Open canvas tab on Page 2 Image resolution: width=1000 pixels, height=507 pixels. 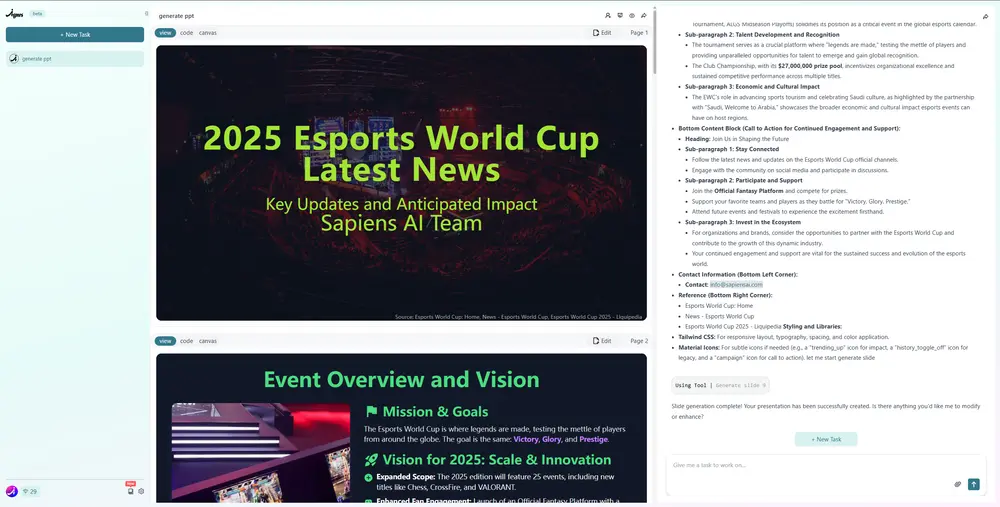click(x=208, y=341)
